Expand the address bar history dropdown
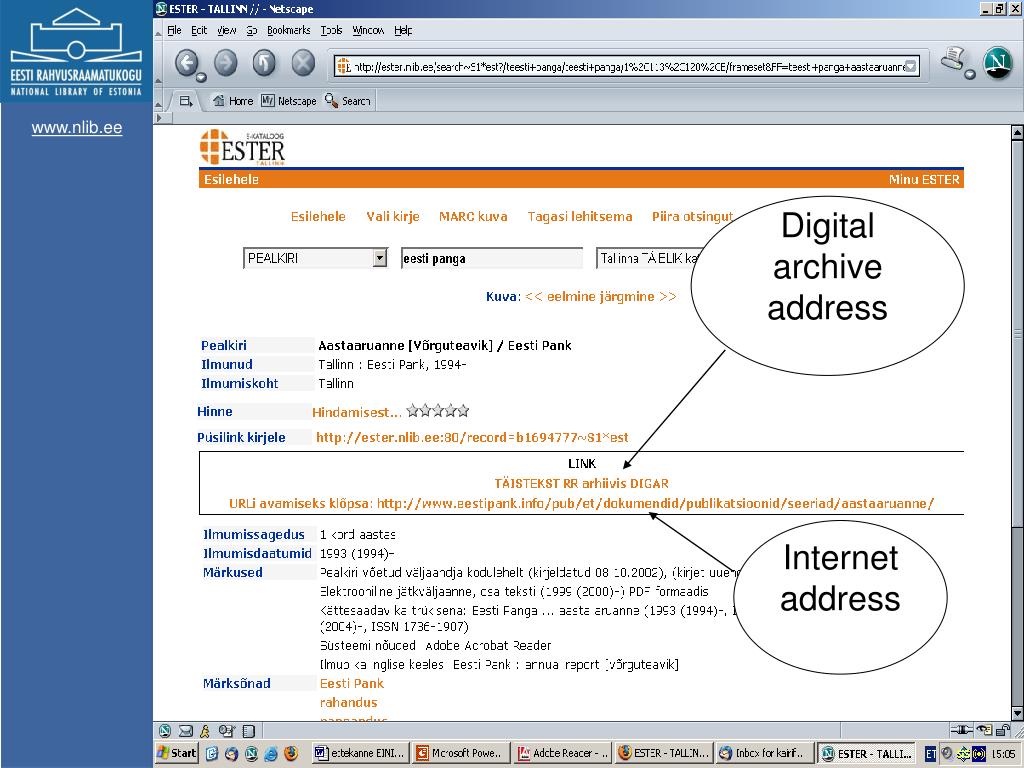 pos(911,66)
